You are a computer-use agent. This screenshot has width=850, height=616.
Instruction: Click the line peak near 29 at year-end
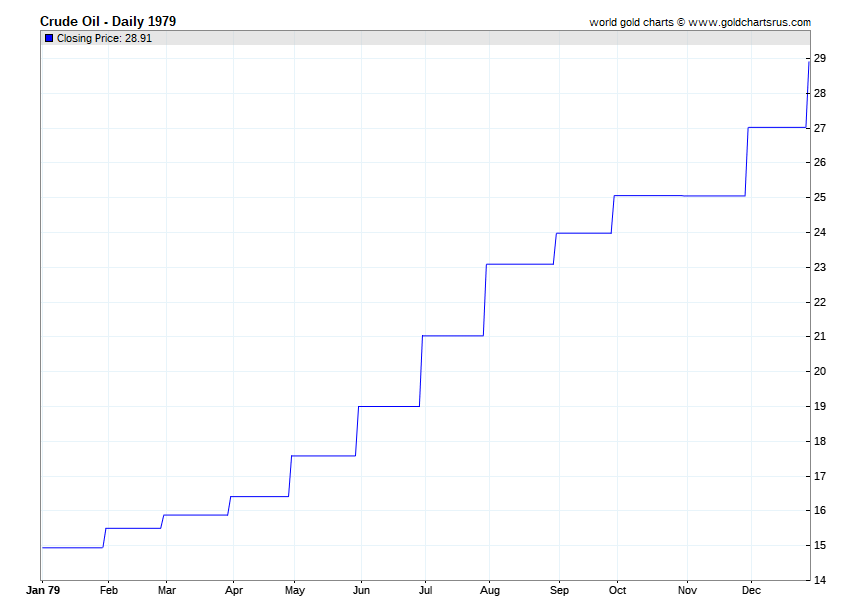point(808,62)
